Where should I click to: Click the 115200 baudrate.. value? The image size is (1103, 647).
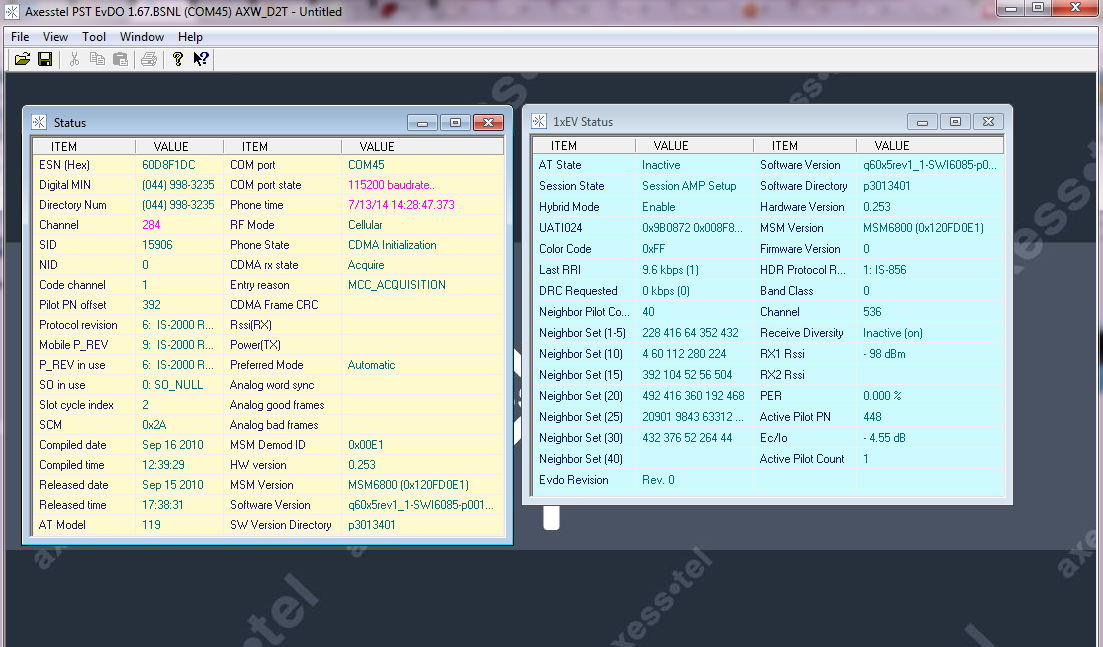(391, 185)
